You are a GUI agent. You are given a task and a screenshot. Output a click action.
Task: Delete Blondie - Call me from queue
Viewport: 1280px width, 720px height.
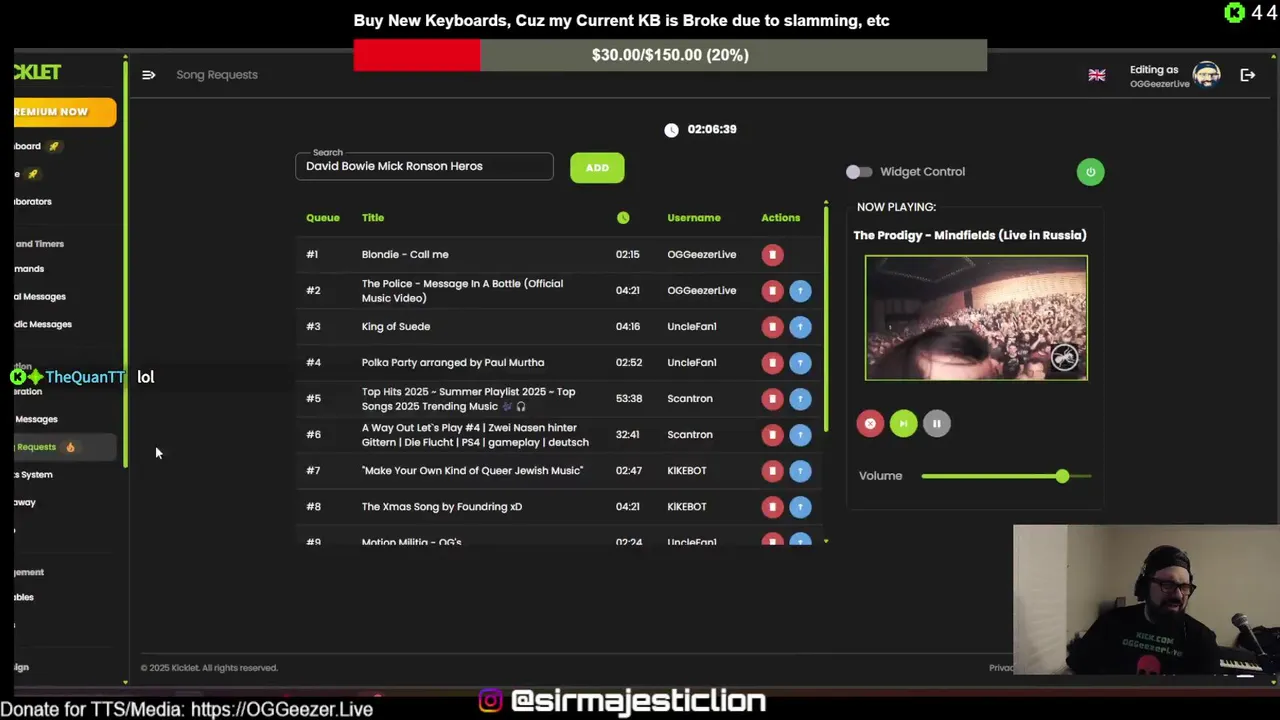(x=772, y=255)
